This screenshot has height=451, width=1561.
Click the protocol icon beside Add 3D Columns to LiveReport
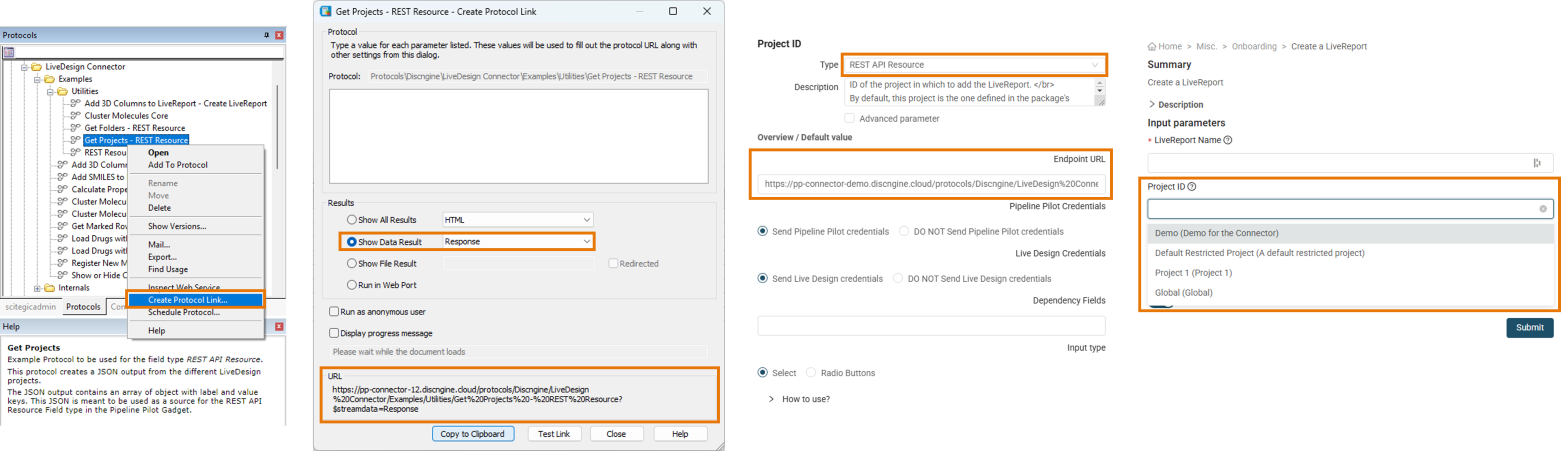(x=76, y=103)
